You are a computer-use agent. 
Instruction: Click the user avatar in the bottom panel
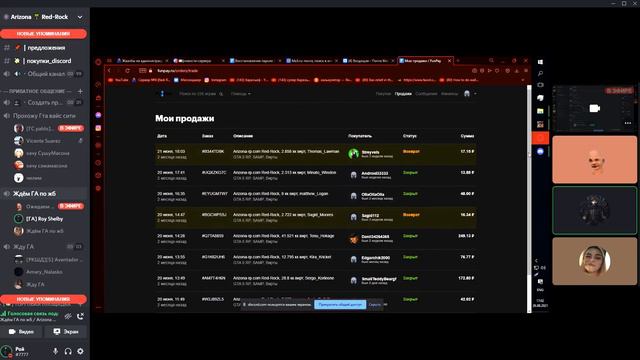pos(7,351)
